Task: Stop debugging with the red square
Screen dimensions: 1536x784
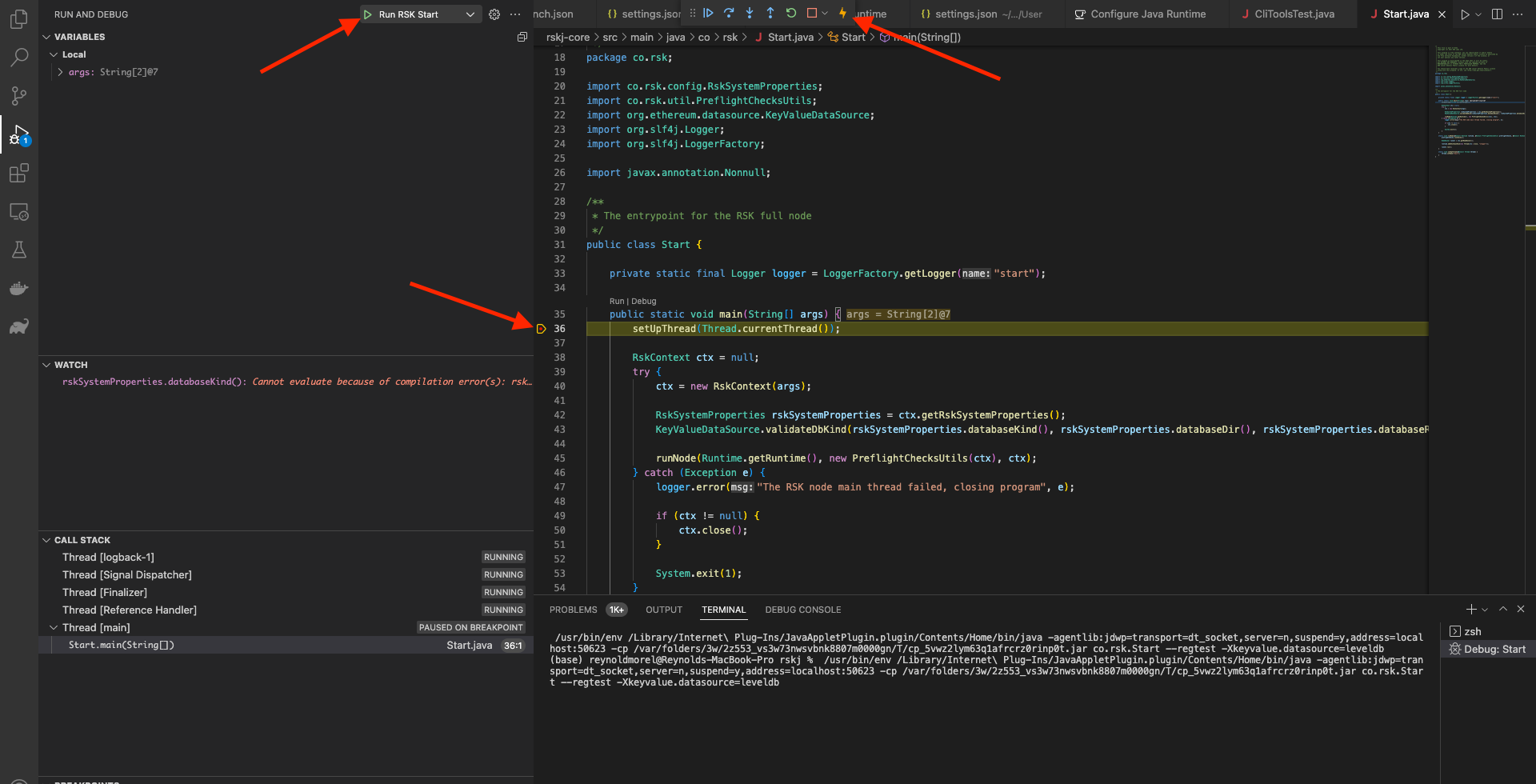Action: pyautogui.click(x=812, y=13)
